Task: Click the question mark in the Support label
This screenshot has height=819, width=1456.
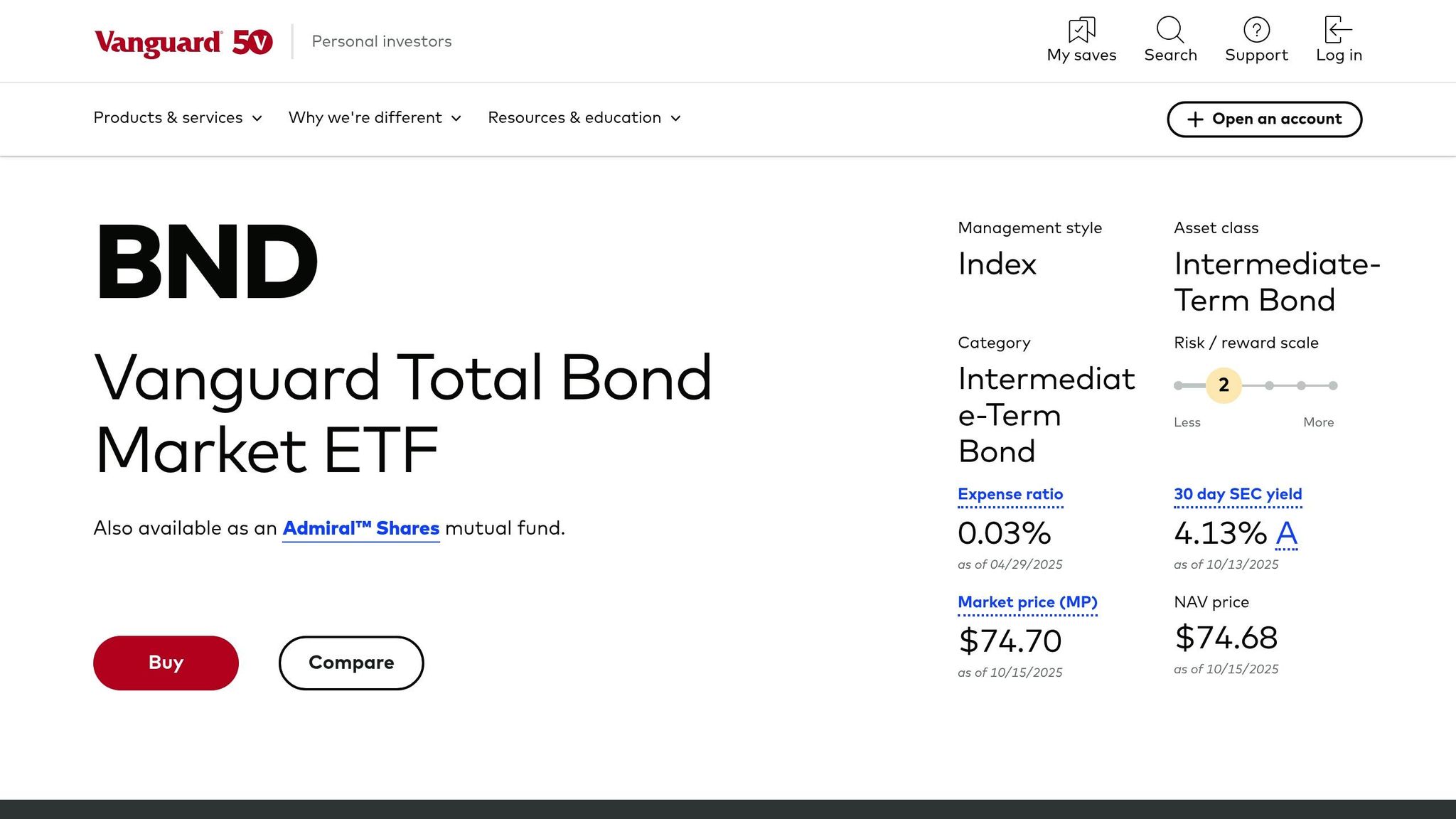Action: pyautogui.click(x=1256, y=30)
